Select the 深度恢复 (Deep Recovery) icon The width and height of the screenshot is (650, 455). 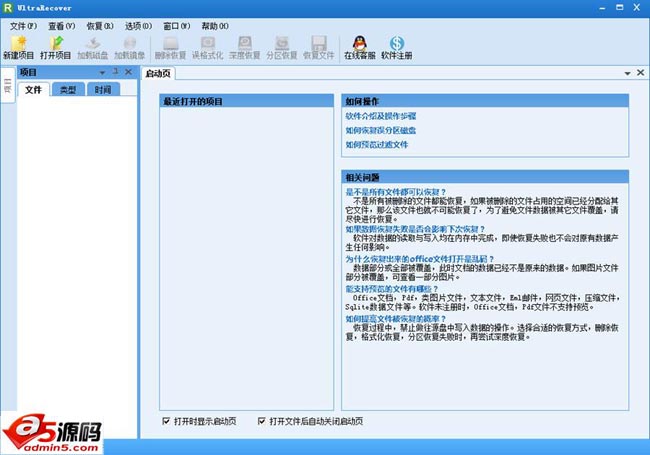click(x=245, y=48)
